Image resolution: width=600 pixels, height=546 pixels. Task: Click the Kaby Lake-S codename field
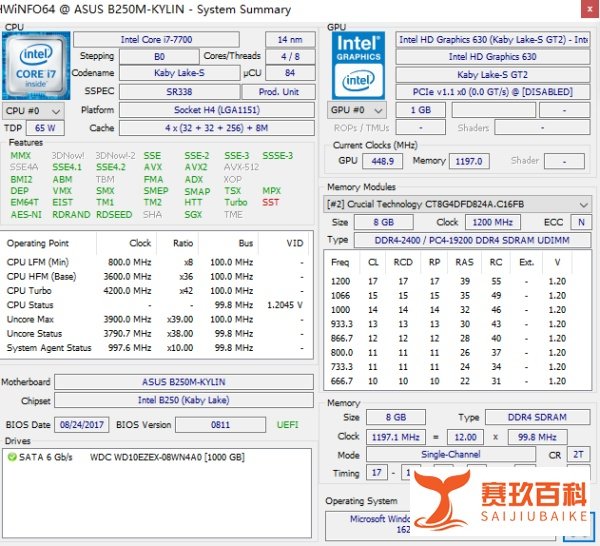coord(179,73)
